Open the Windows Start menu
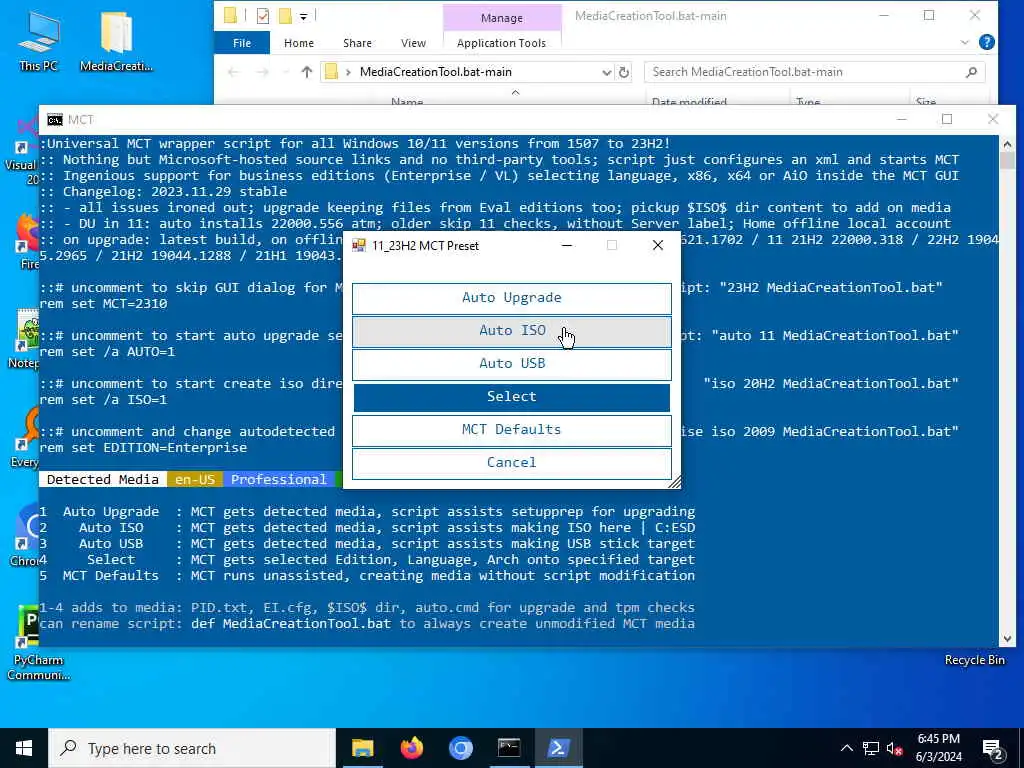The width and height of the screenshot is (1024, 768). 24,748
